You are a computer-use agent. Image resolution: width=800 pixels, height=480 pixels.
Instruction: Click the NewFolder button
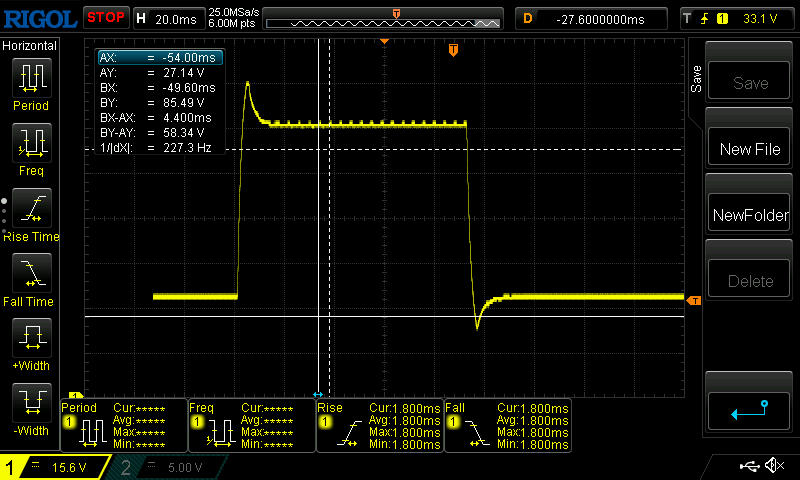pos(749,213)
